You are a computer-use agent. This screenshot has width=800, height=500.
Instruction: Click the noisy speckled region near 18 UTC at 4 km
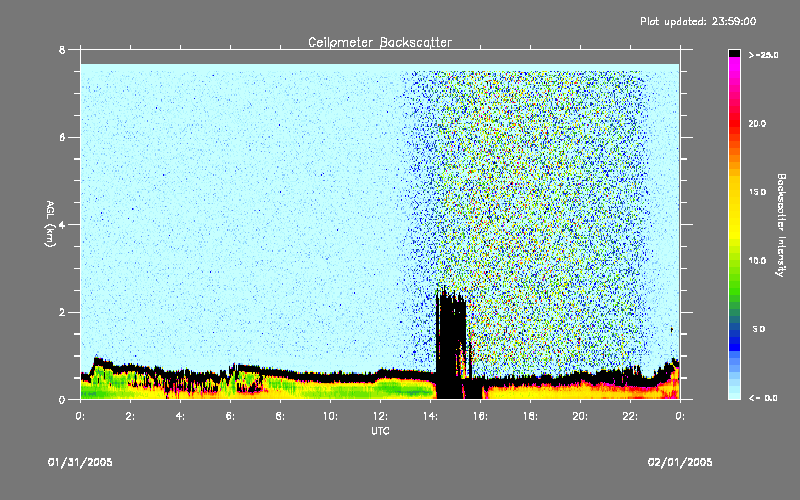(x=530, y=224)
